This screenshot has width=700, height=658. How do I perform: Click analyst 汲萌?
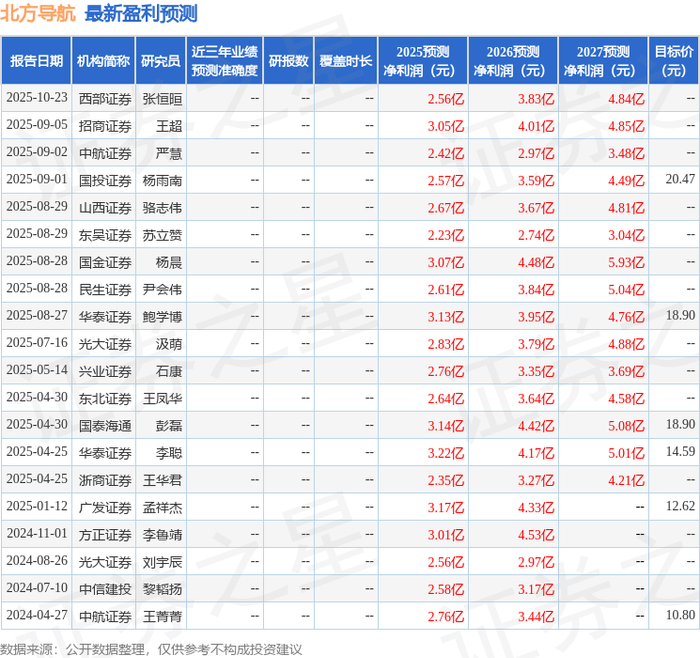coord(169,344)
